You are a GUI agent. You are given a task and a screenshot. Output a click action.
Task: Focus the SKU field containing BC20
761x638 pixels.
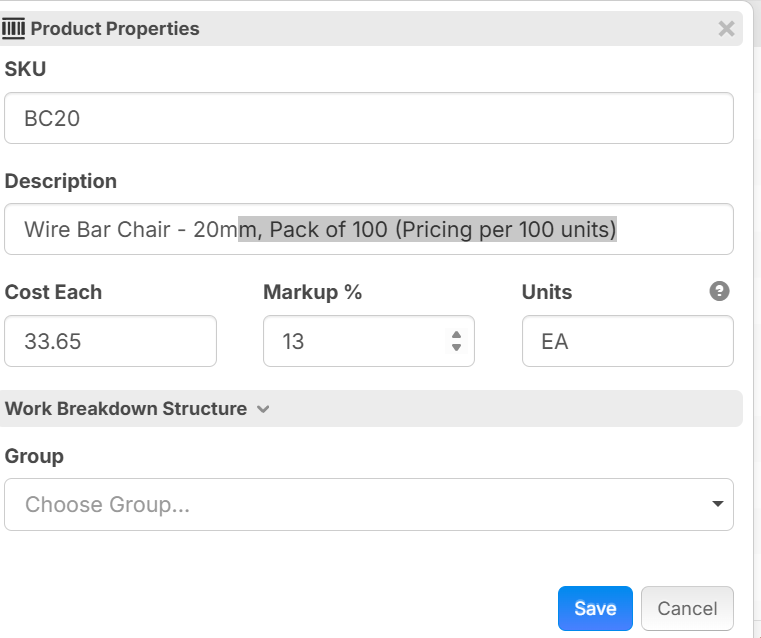[369, 118]
